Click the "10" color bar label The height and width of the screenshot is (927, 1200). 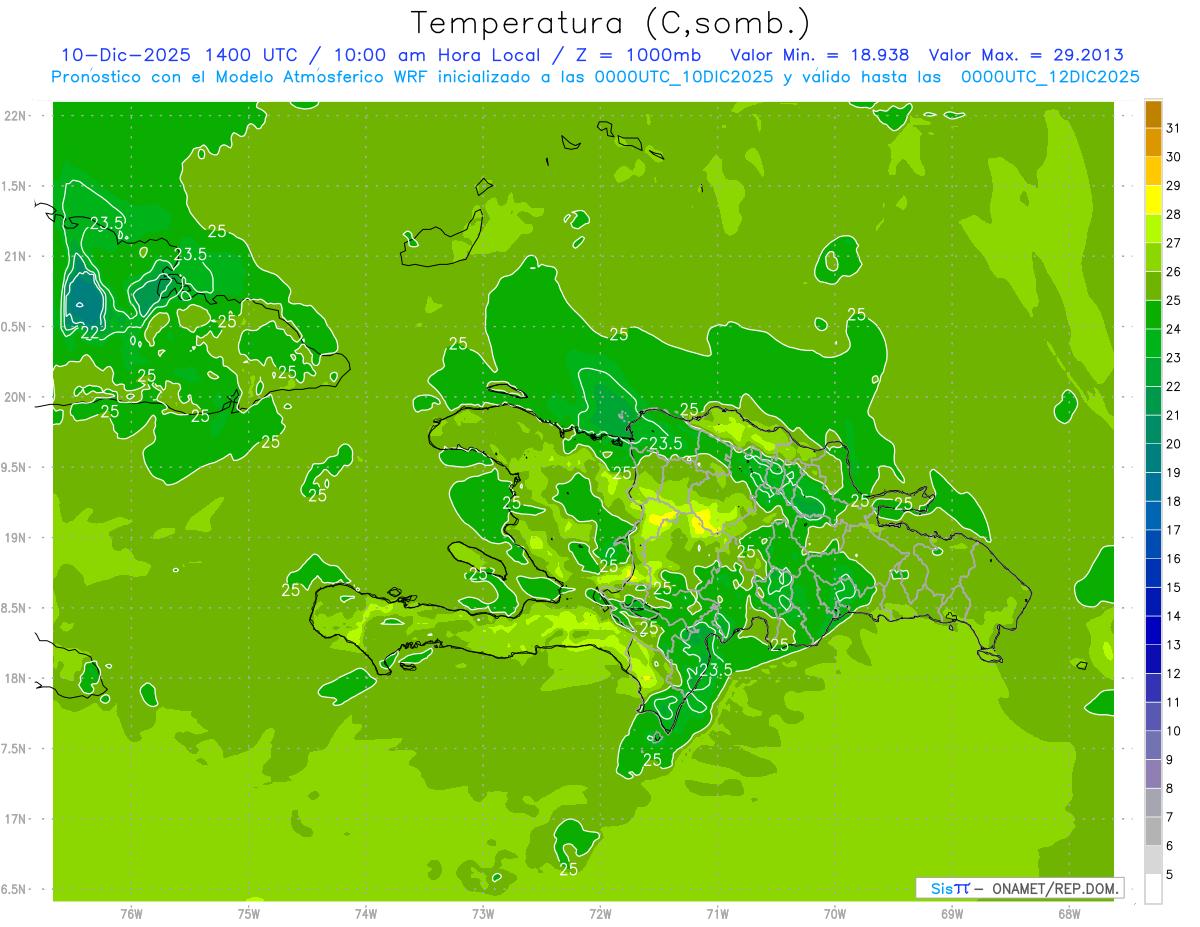1174,730
